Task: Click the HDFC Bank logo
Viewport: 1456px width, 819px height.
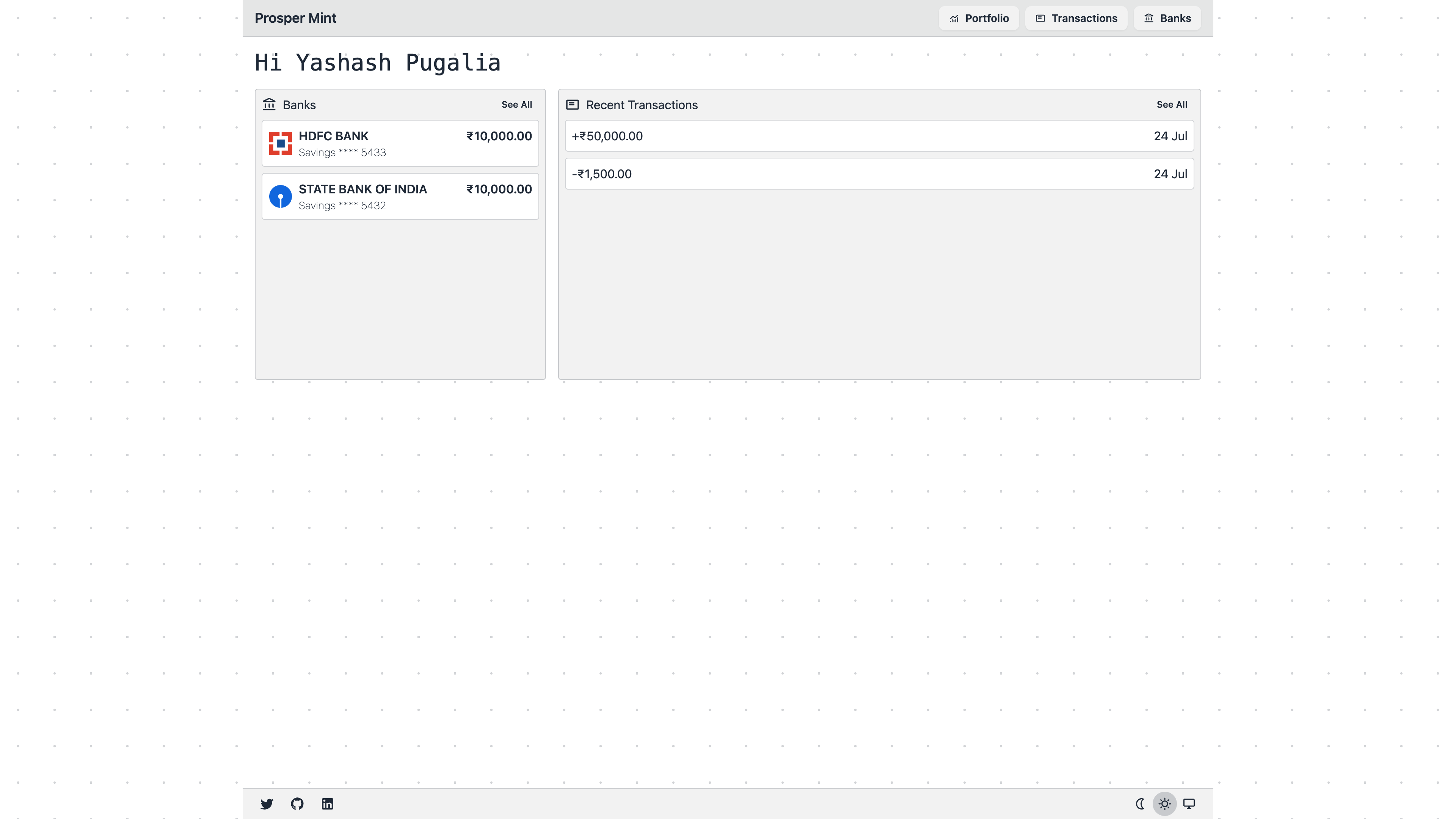Action: [280, 144]
